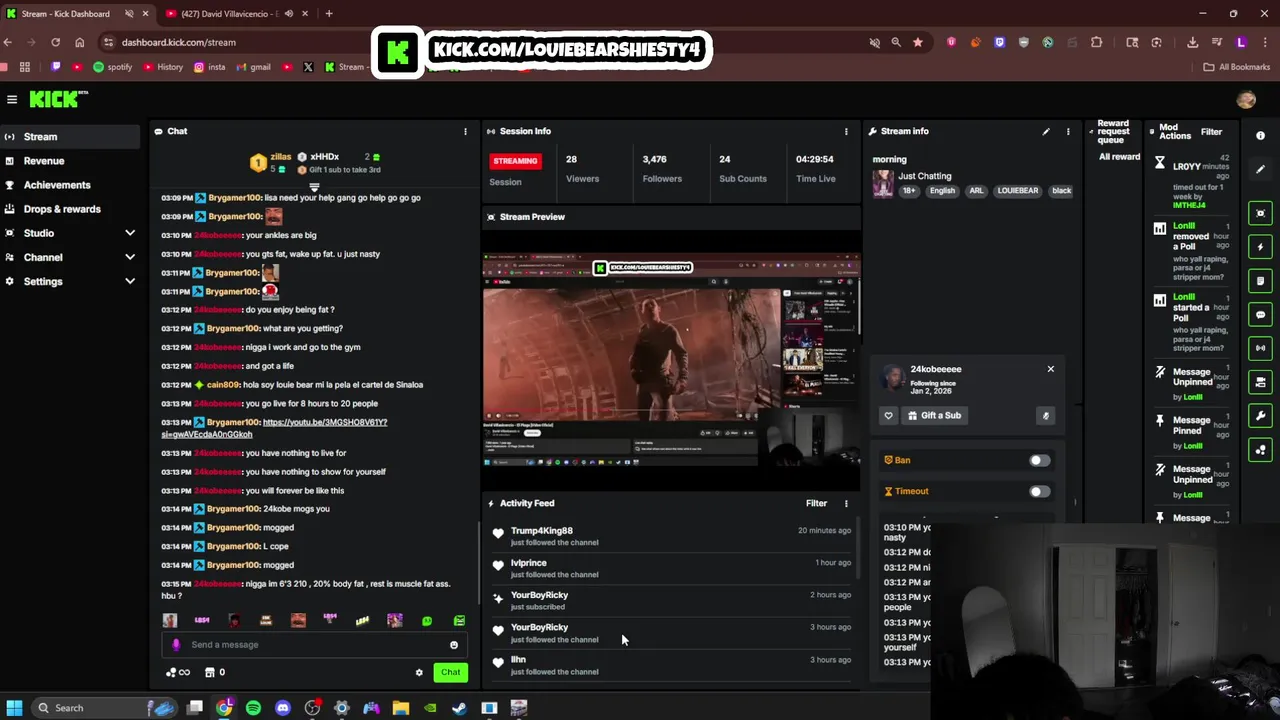
Task: Click the channel points icon in right sidebar
Action: tap(1260, 450)
